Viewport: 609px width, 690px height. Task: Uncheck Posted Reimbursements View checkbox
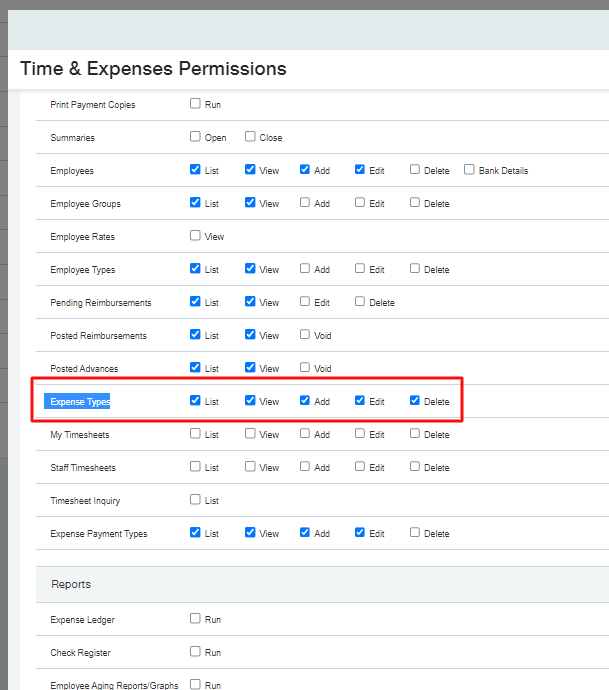250,334
